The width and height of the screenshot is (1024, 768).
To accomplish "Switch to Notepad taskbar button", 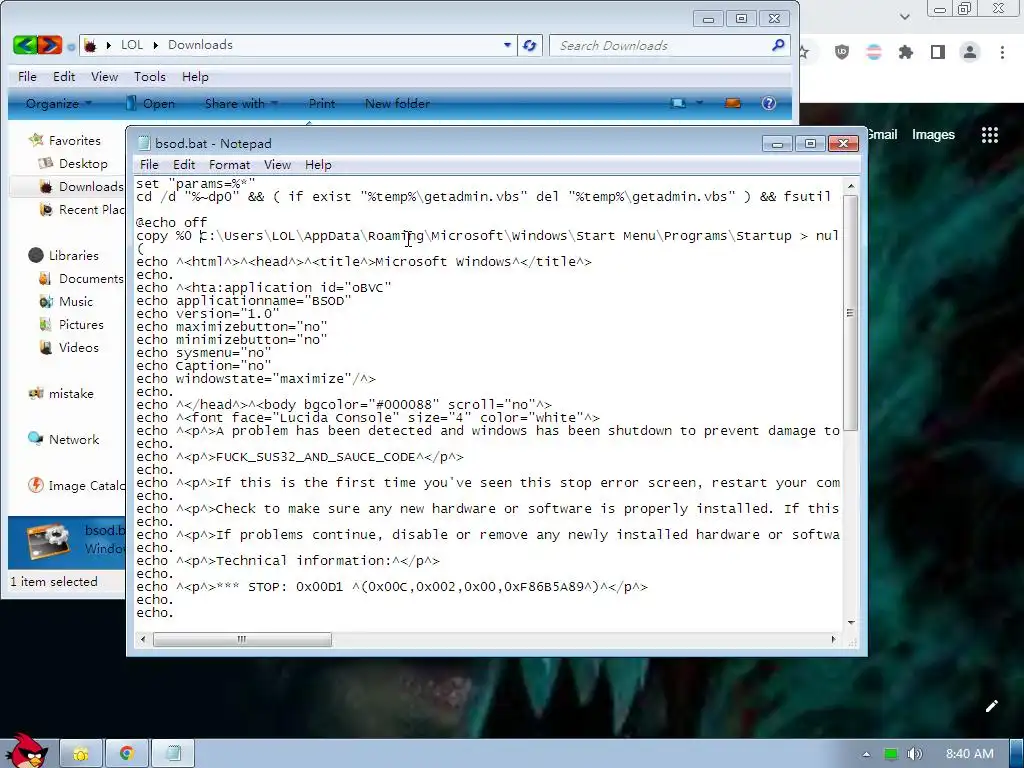I will (x=173, y=754).
